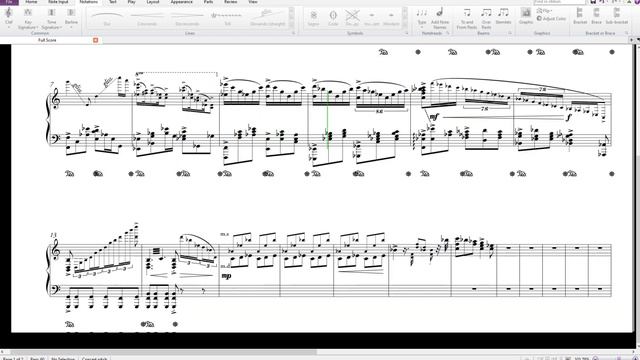Click Over Rests beam option

[x=486, y=19]
